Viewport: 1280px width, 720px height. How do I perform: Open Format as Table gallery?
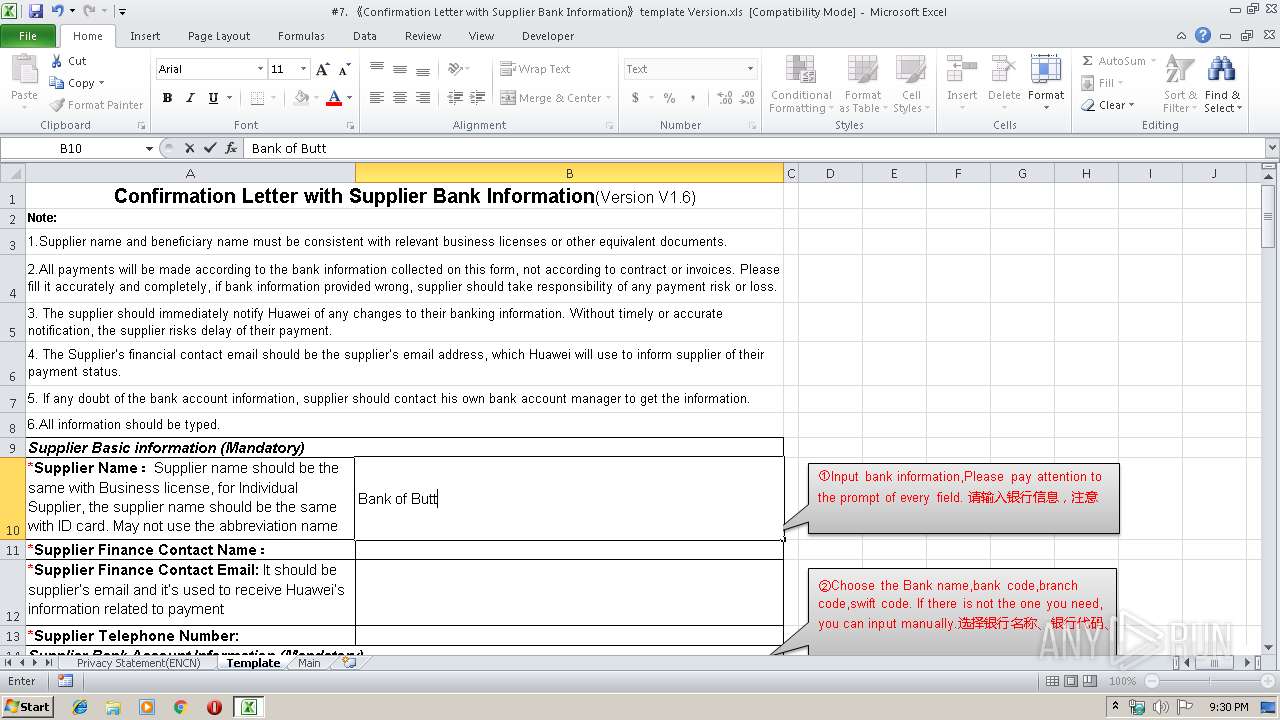pyautogui.click(x=863, y=83)
